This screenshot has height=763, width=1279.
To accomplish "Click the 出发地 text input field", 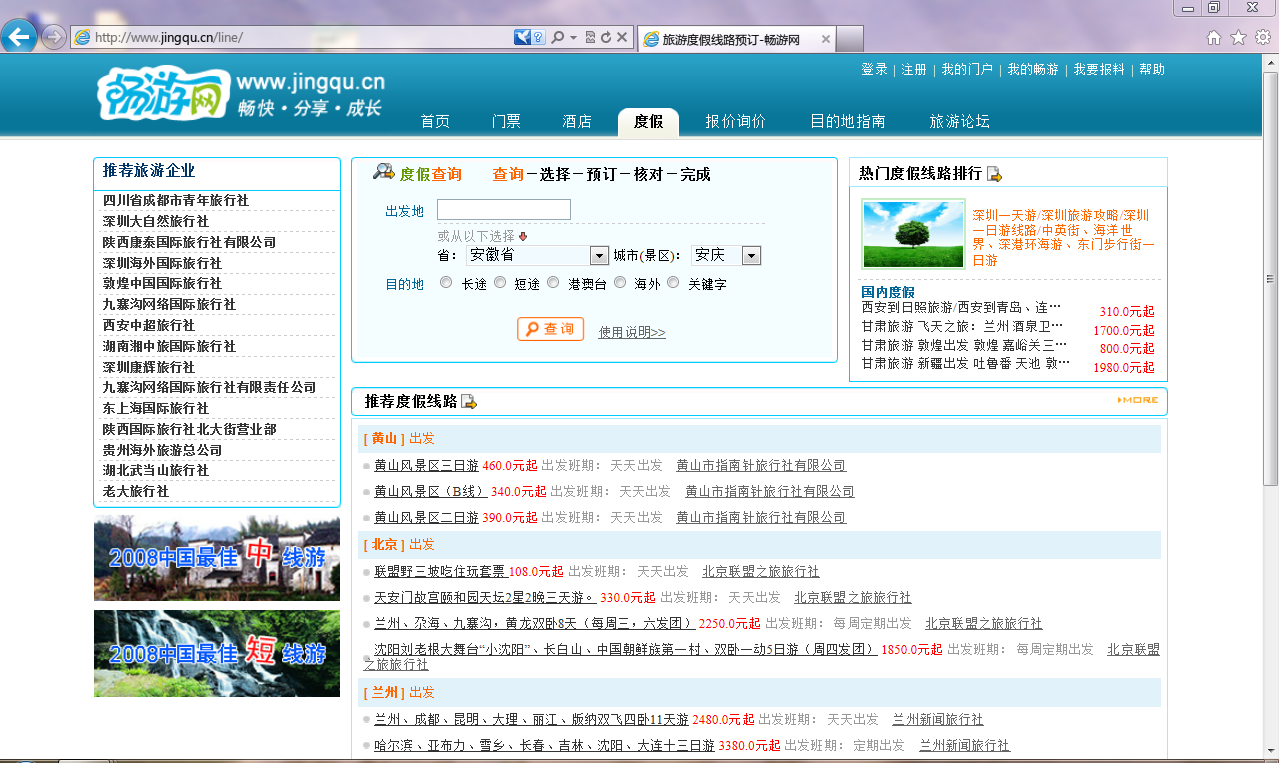I will [503, 209].
